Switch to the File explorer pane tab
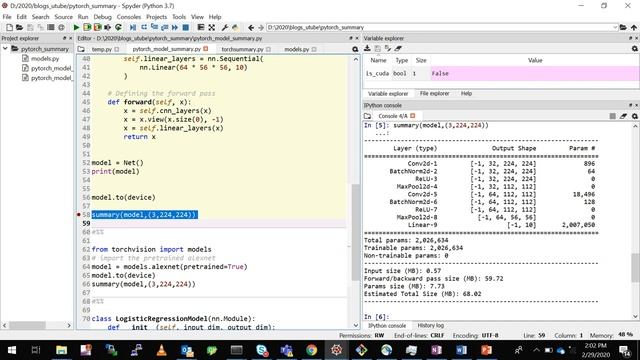 434,93
